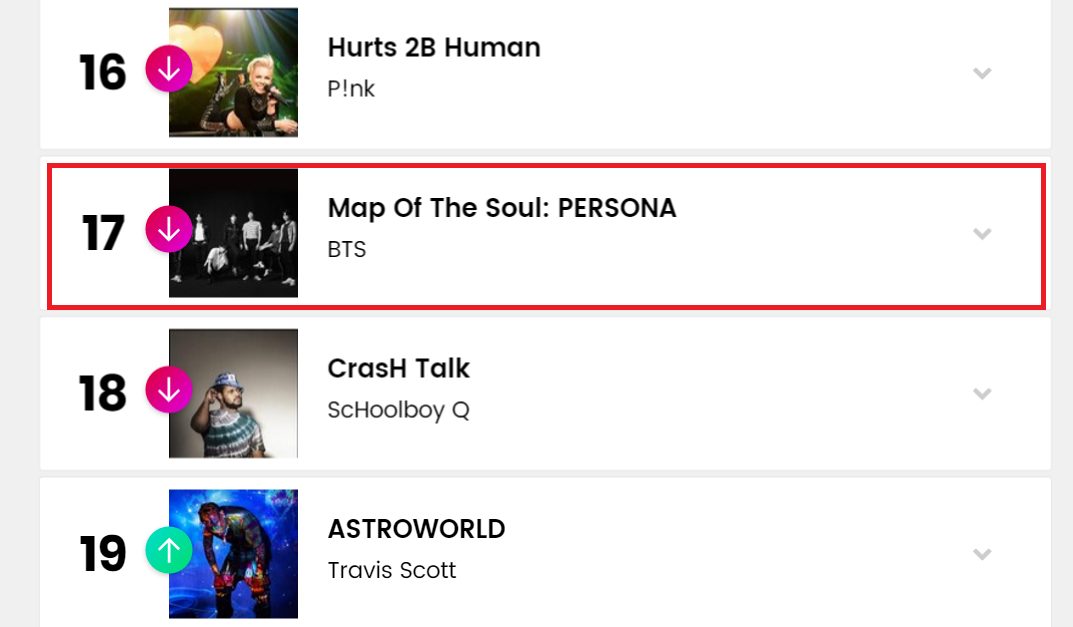The width and height of the screenshot is (1073, 627).
Task: Open ScHoolboy Q artist link
Action: click(x=398, y=410)
